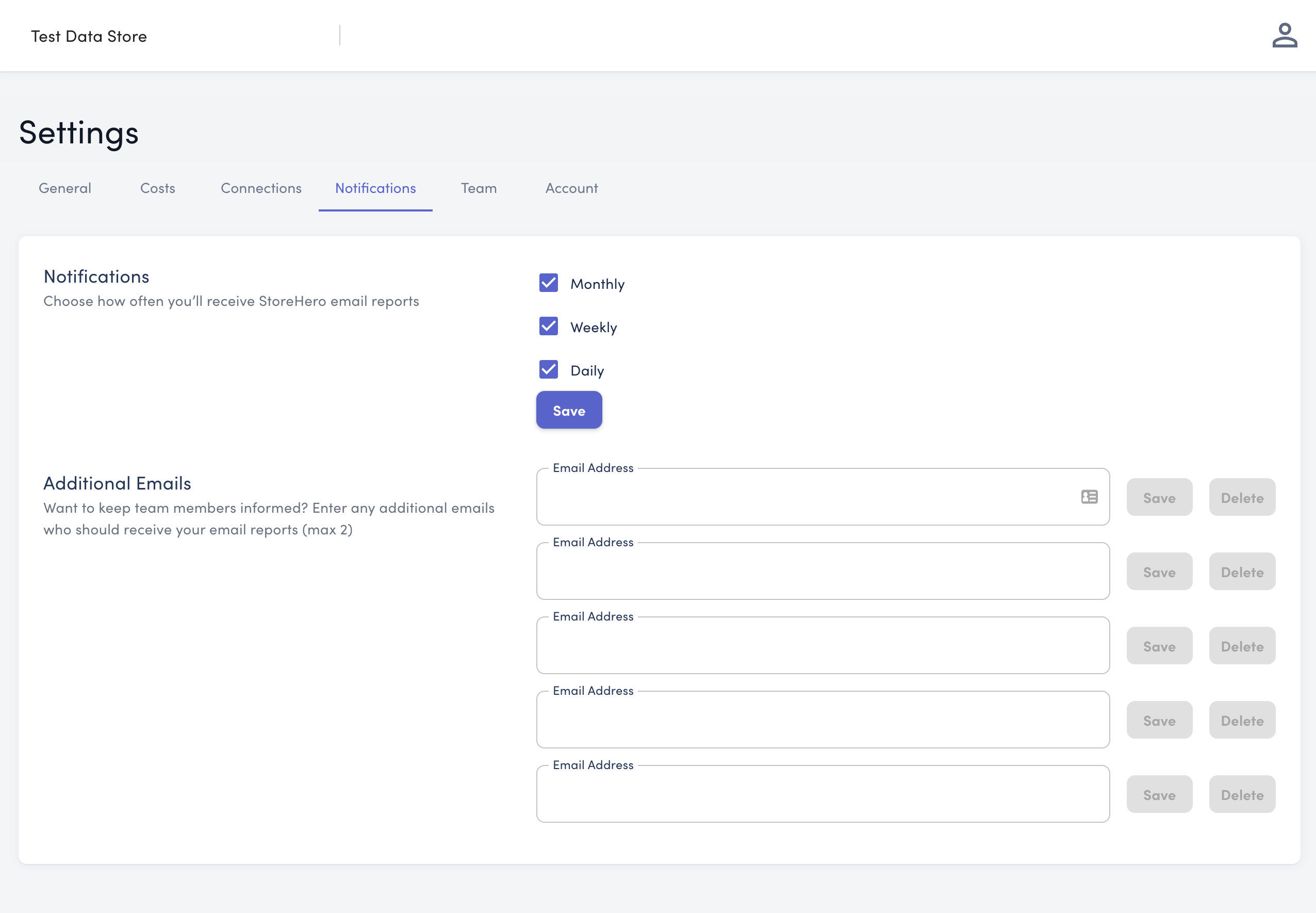This screenshot has width=1316, height=913.
Task: Click the Test Data Store name
Action: 89,36
